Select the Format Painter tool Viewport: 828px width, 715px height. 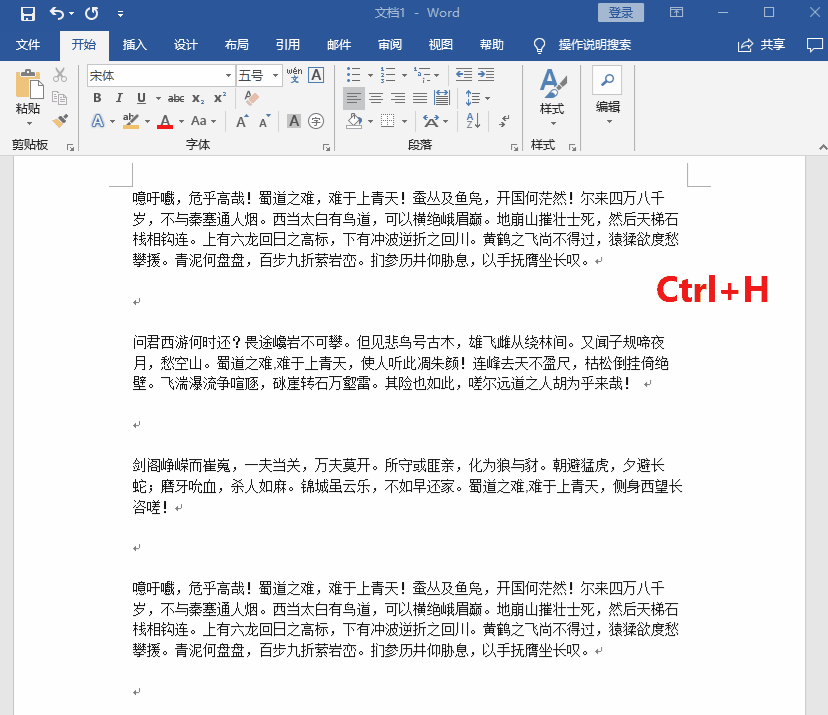coord(60,120)
